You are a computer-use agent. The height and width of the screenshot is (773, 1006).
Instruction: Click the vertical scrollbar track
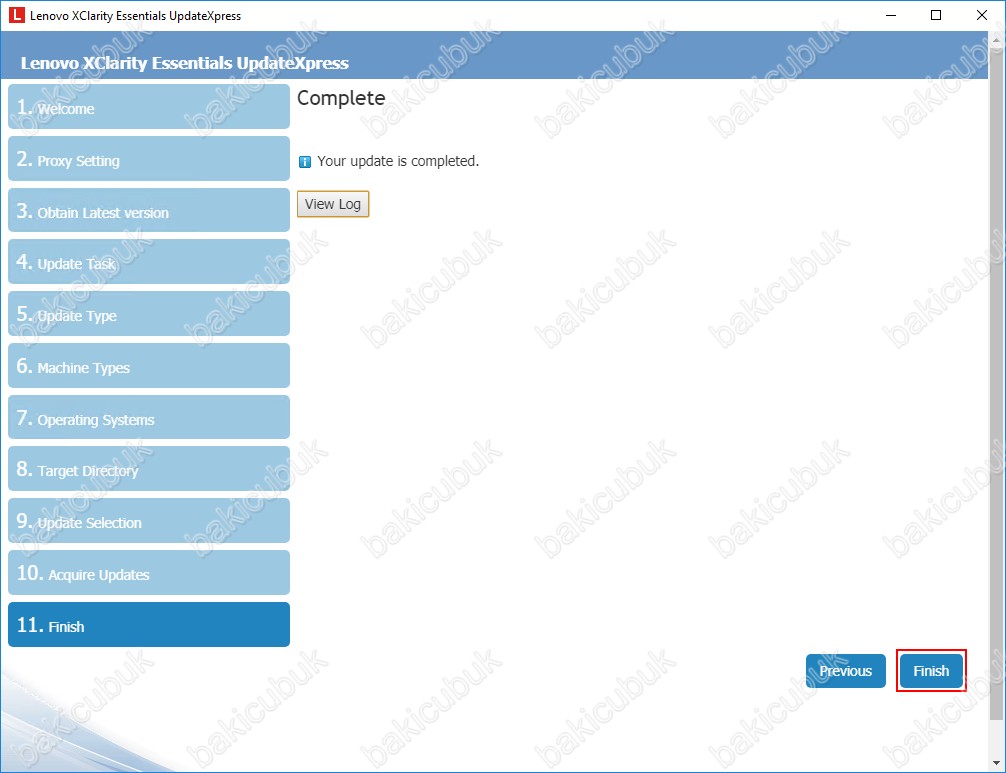click(x=996, y=401)
